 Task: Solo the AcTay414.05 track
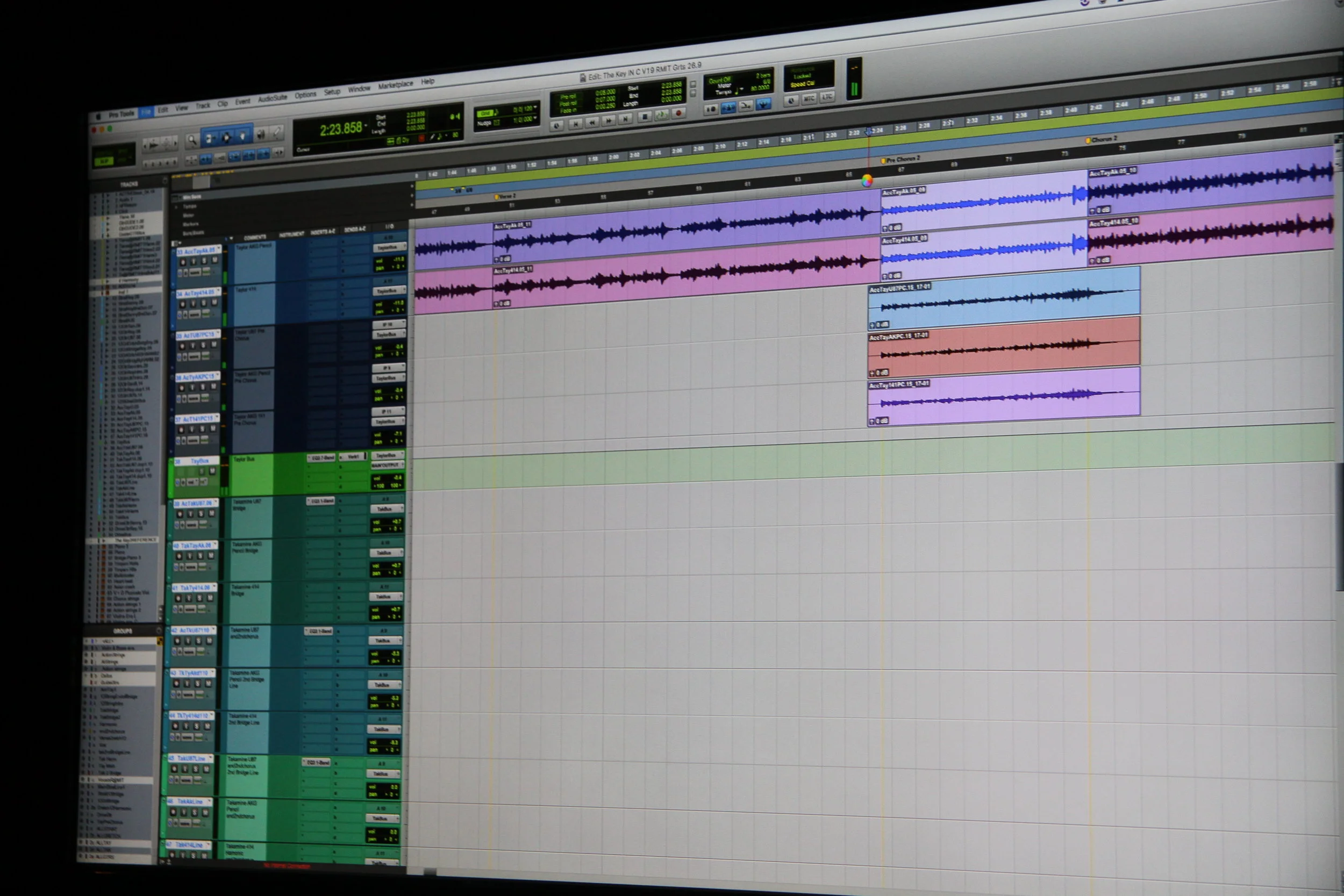203,303
